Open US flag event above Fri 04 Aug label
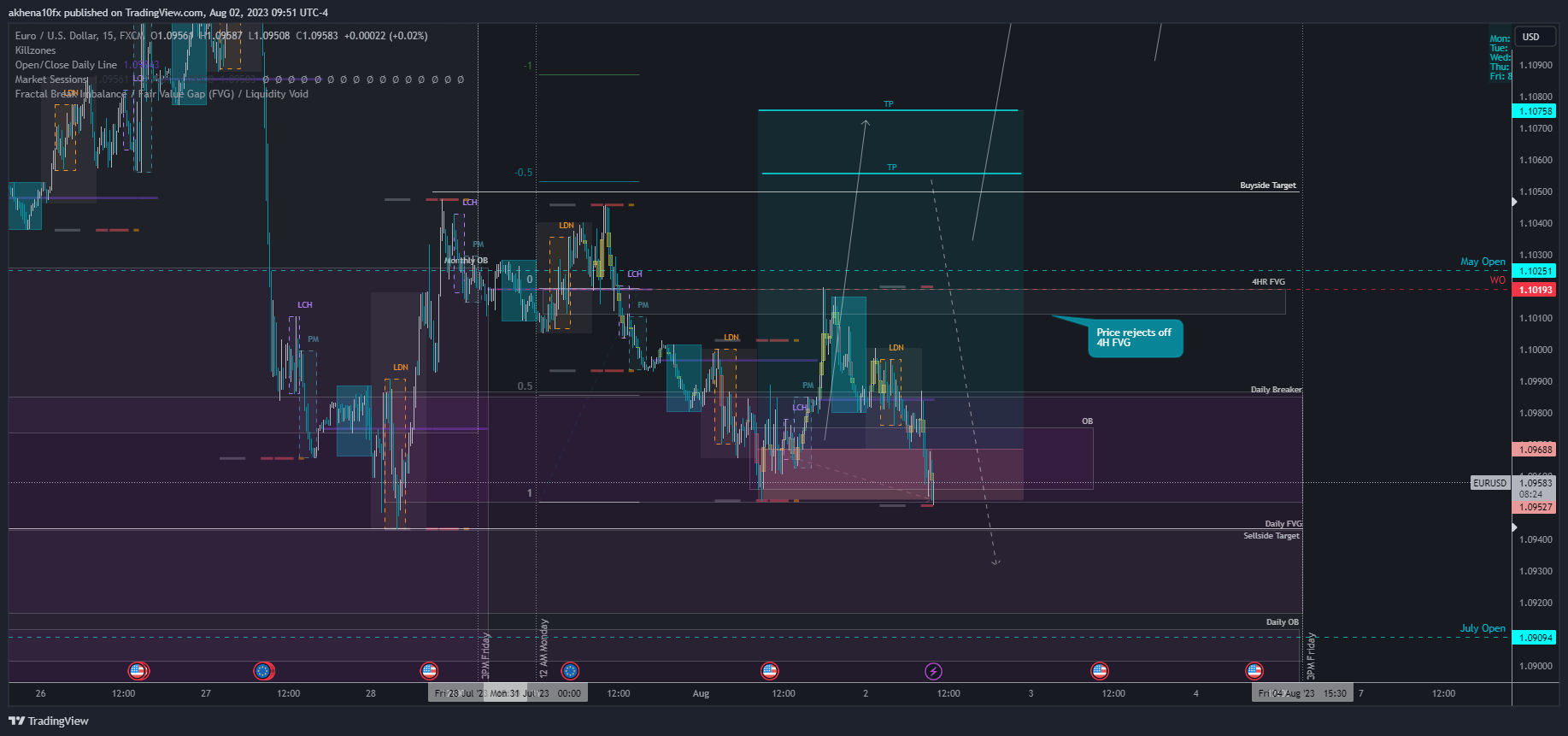This screenshot has height=736, width=1568. click(1254, 671)
